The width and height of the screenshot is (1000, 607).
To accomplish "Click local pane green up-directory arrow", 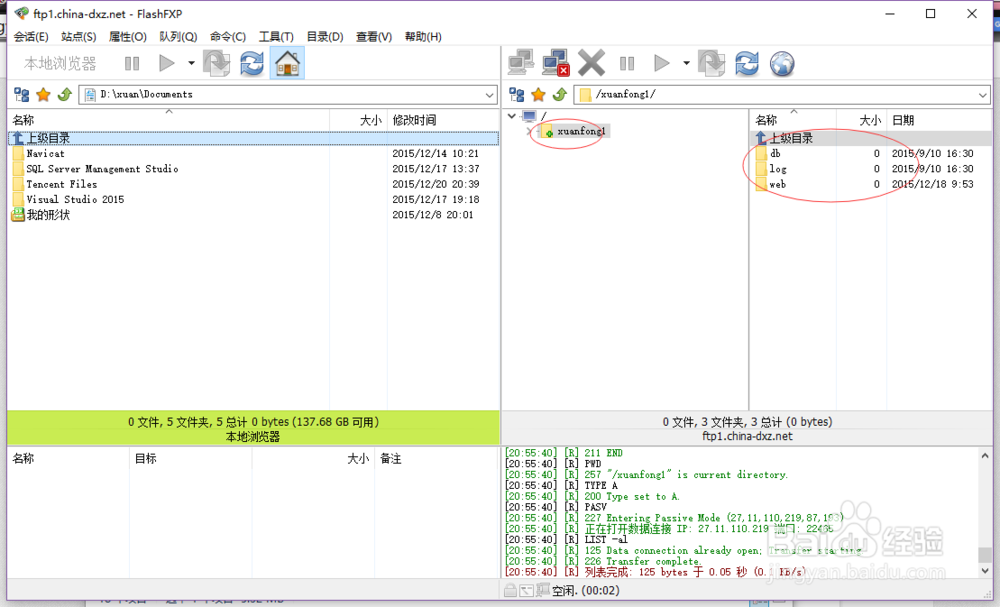I will point(64,95).
